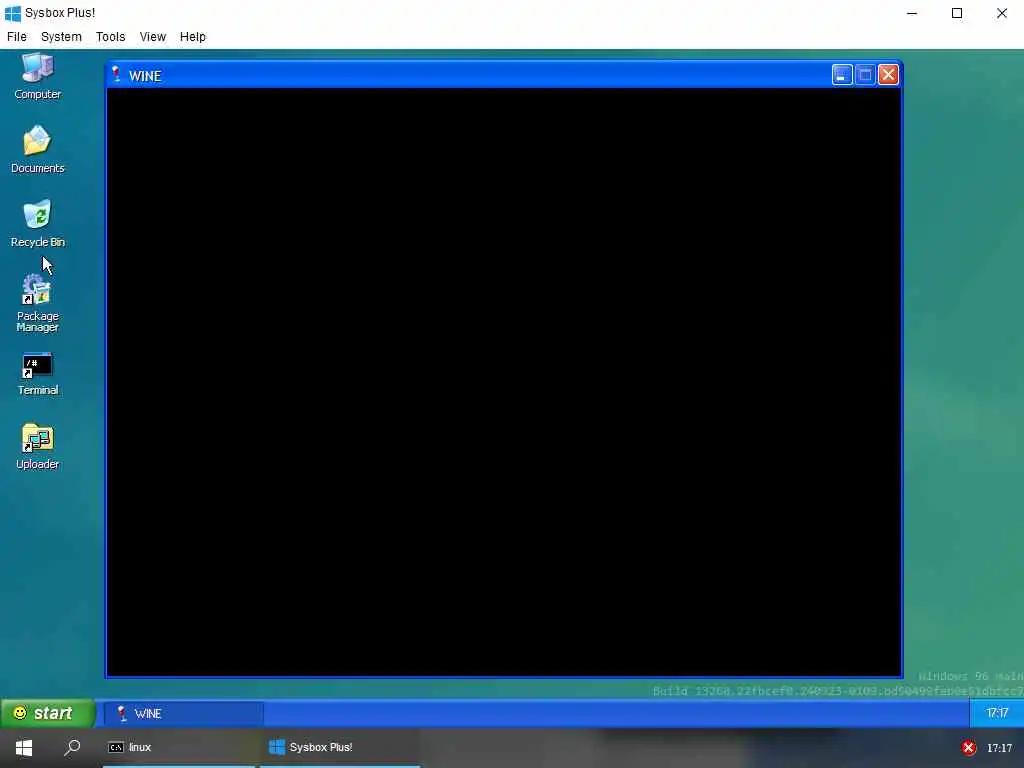Select WINE in the inner taskbar

click(x=184, y=714)
